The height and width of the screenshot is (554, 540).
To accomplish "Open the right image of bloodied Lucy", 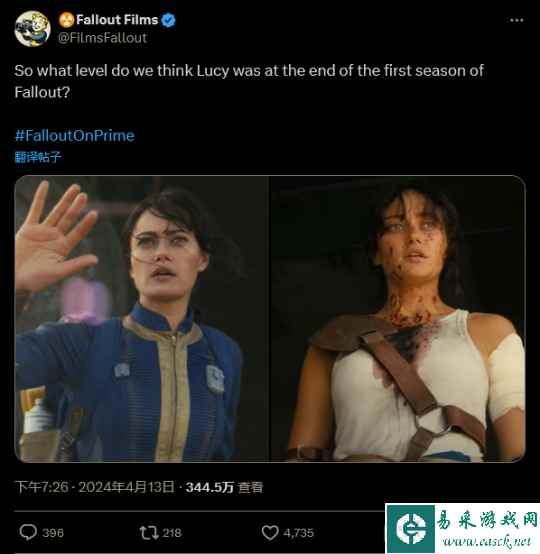I will [x=398, y=319].
